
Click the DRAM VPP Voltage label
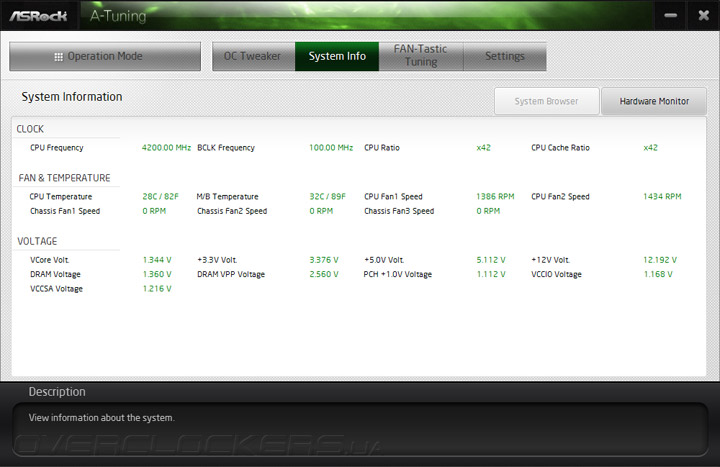pyautogui.click(x=231, y=274)
